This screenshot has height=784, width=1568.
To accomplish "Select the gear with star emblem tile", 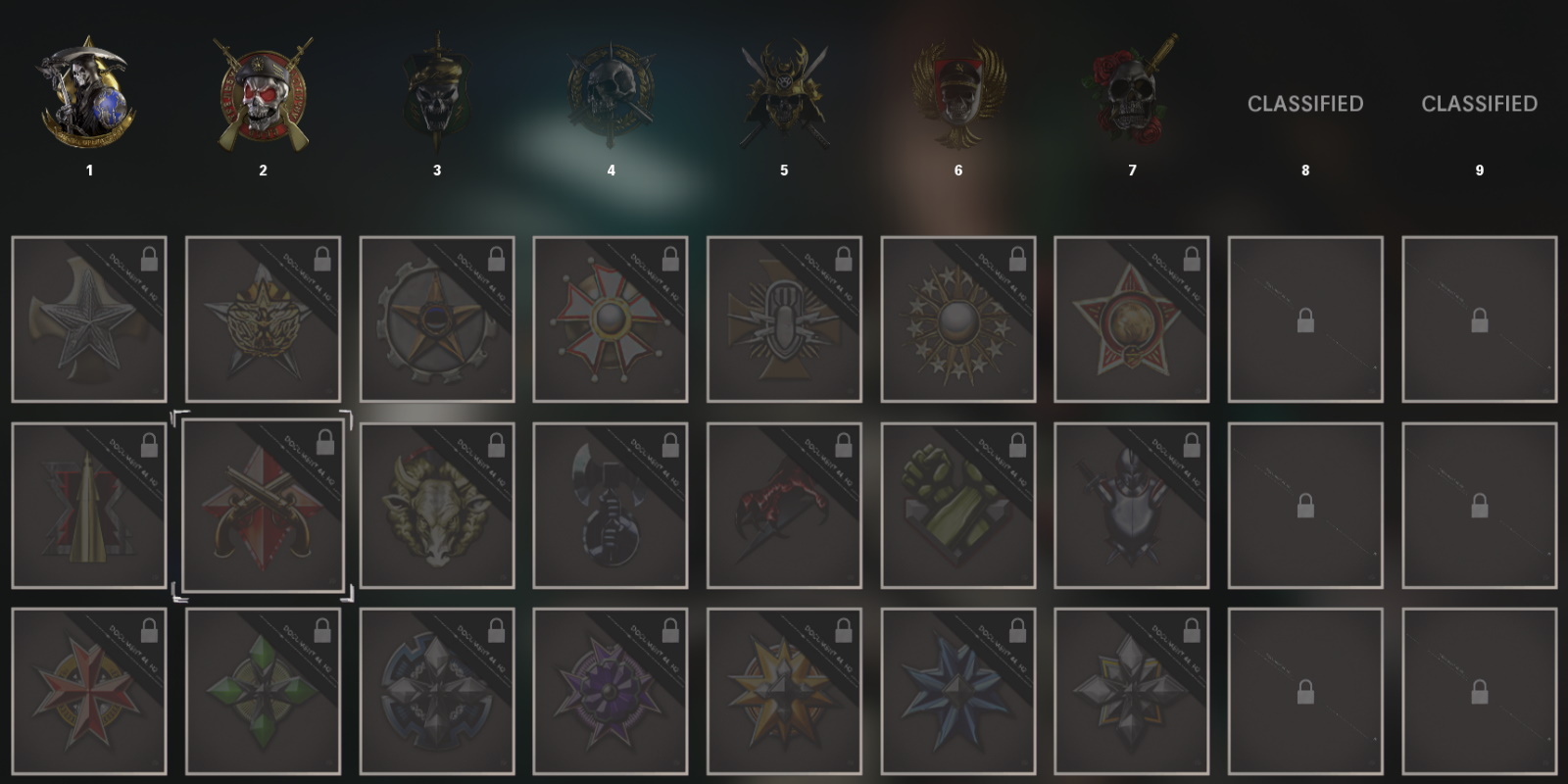I will 437,319.
